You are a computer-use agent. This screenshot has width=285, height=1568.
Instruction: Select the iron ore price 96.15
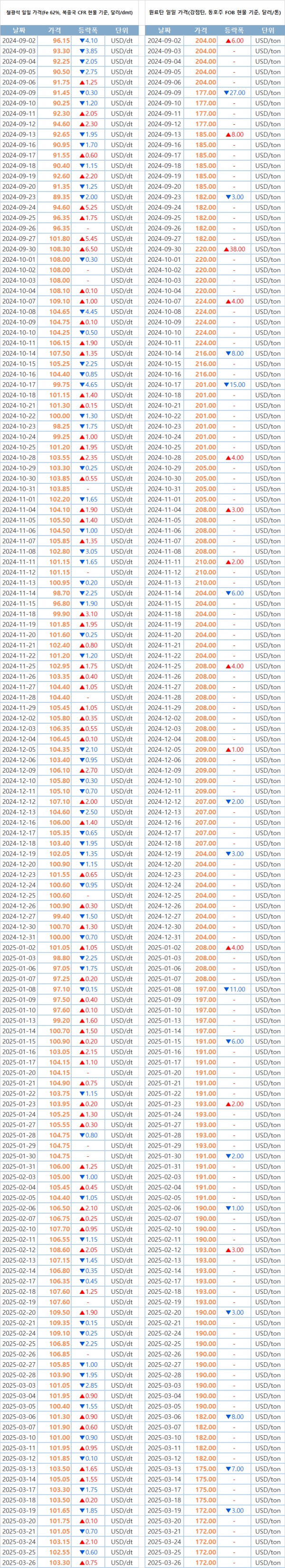pos(61,41)
